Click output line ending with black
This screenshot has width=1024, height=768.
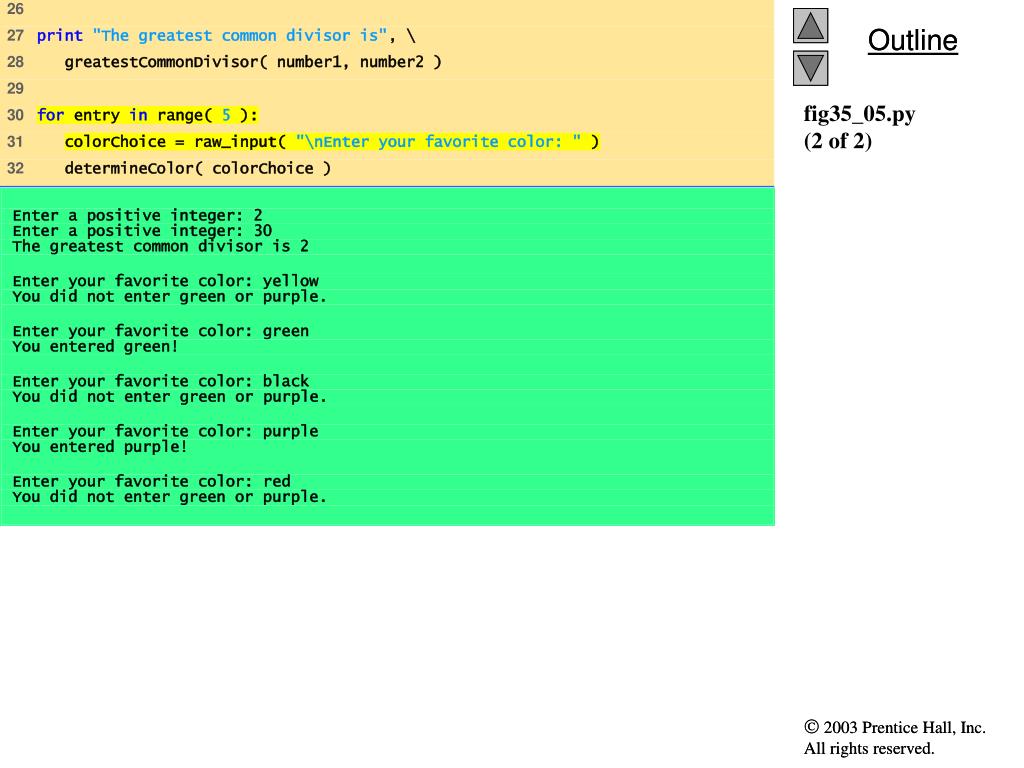[x=161, y=381]
